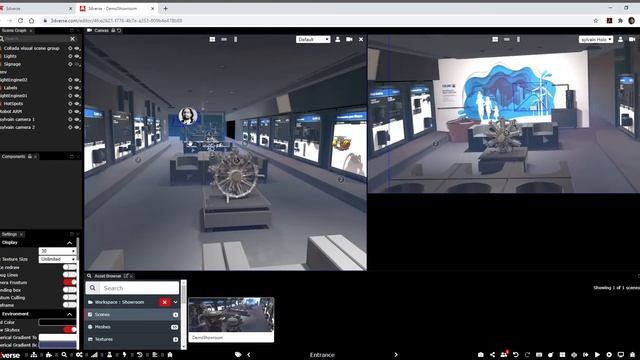Image resolution: width=640 pixels, height=360 pixels.
Task: Open a new browser tab
Action: [x=165, y=8]
